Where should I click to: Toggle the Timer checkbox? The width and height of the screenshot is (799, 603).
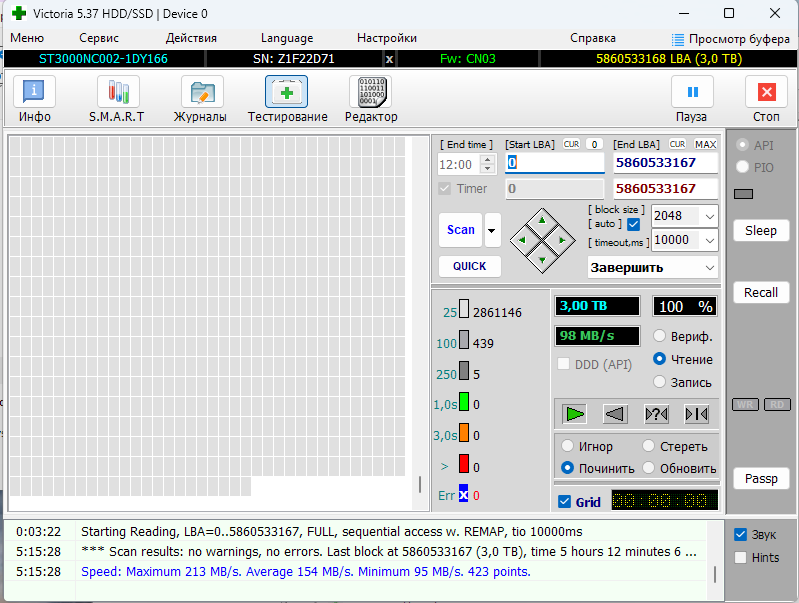tap(444, 189)
